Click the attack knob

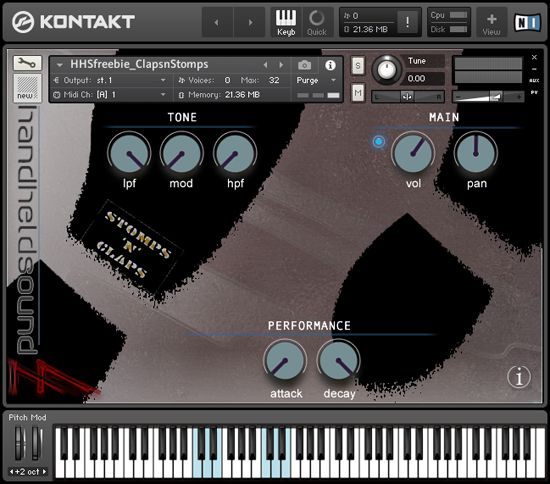pos(285,361)
